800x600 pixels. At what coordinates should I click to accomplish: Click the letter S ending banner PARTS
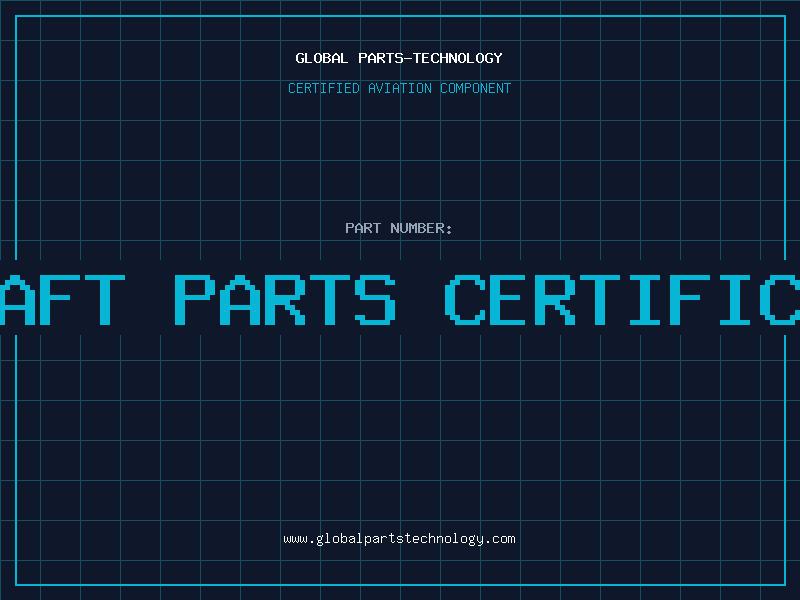pyautogui.click(x=374, y=298)
